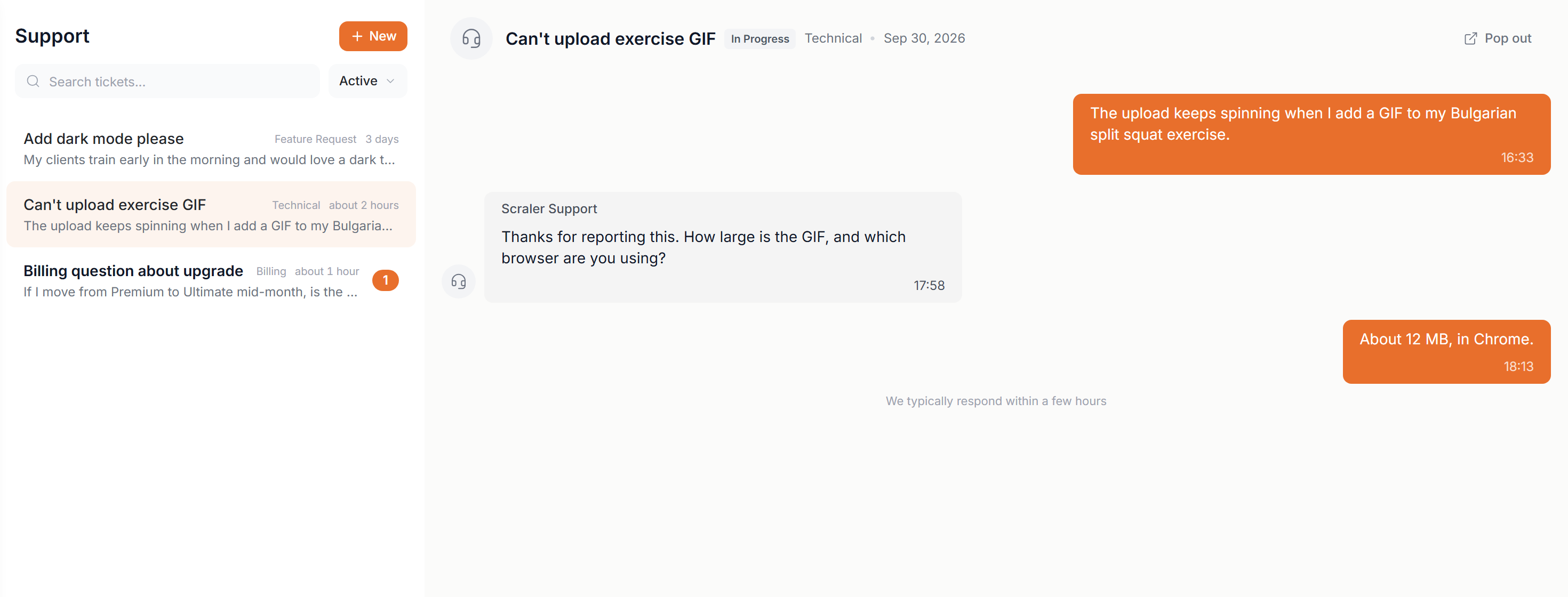Click the unread badge on Billing ticket
1568x597 pixels.
(385, 280)
